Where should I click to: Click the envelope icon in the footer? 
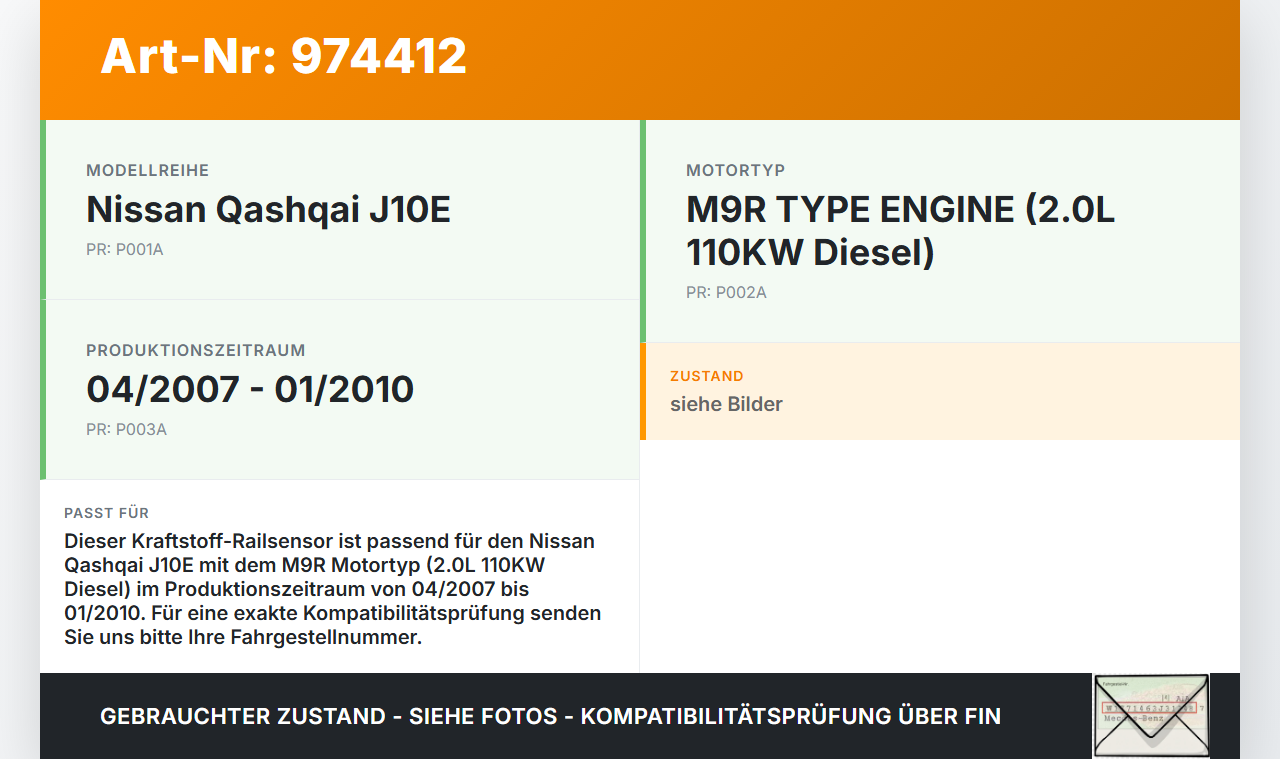click(x=1151, y=715)
